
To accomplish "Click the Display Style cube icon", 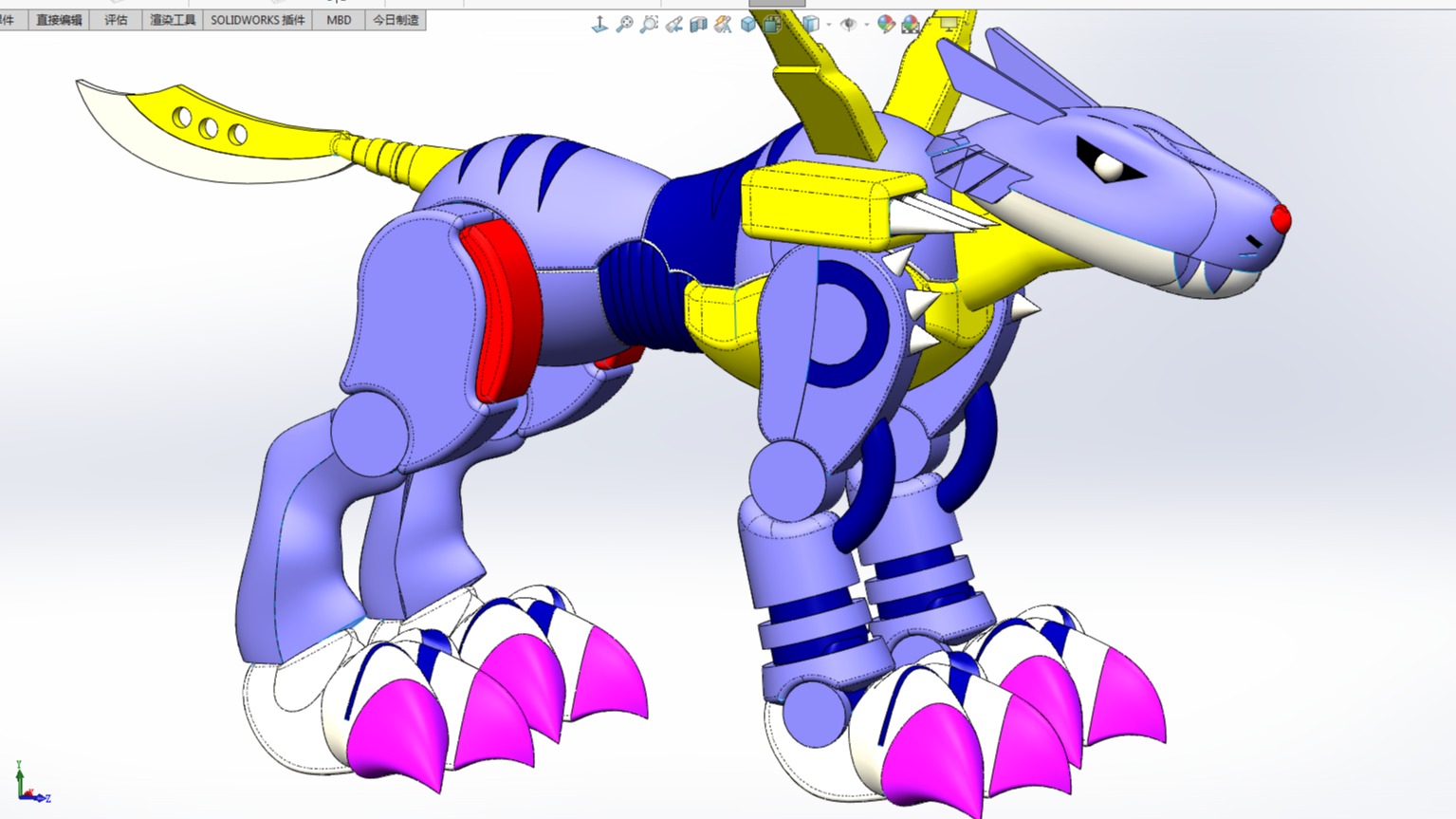I will [811, 25].
